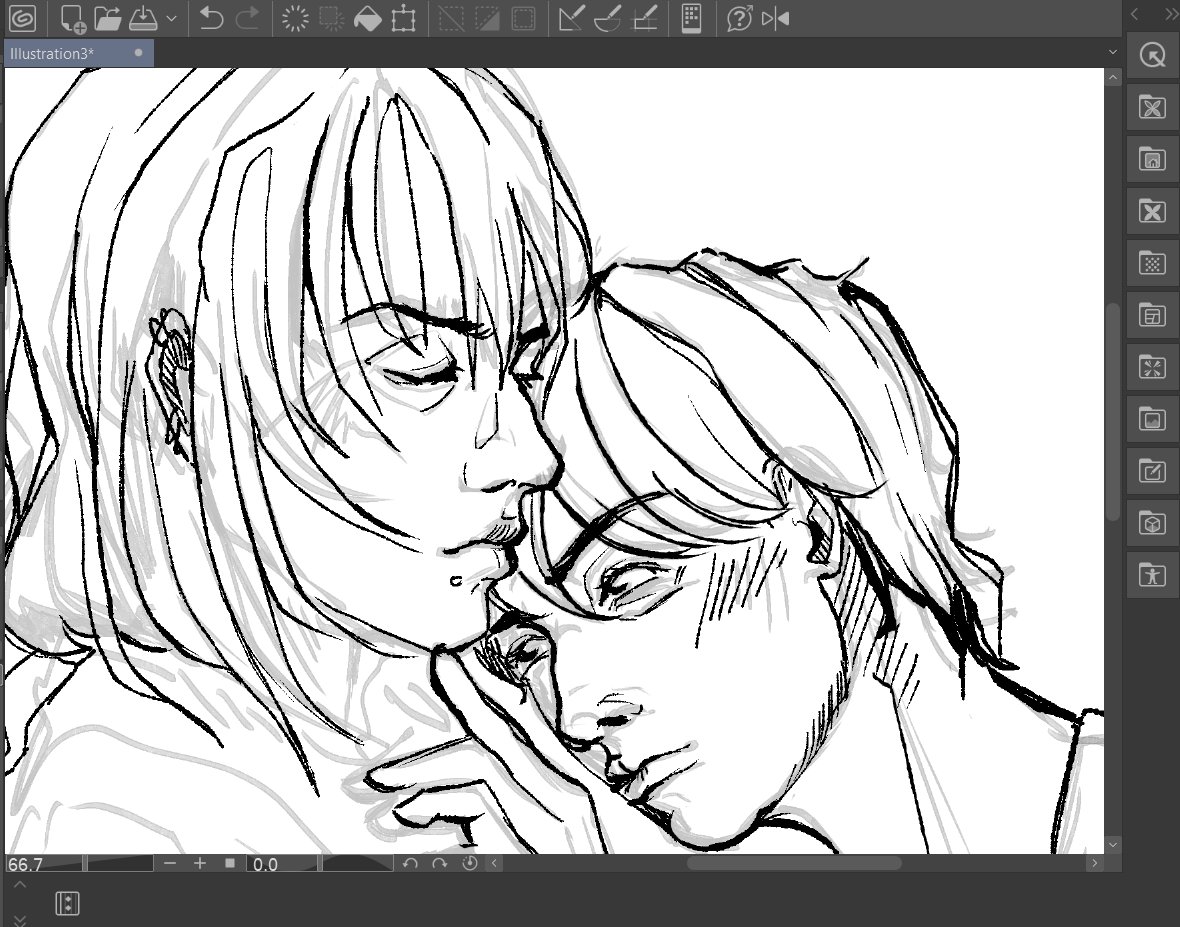Image resolution: width=1180 pixels, height=927 pixels.
Task: Open second flower-folder material palette
Action: [1152, 211]
